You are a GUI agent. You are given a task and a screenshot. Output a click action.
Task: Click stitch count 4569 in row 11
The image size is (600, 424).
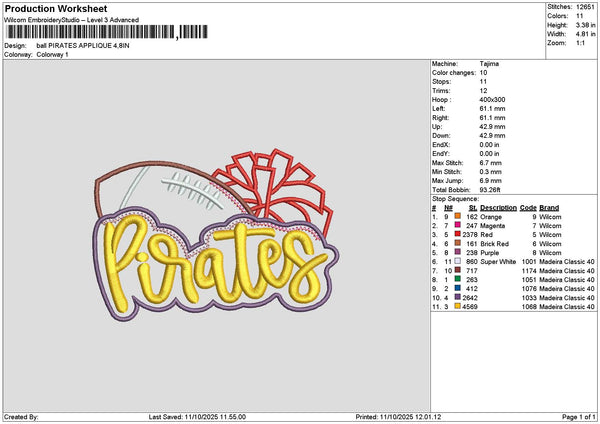[x=470, y=307]
